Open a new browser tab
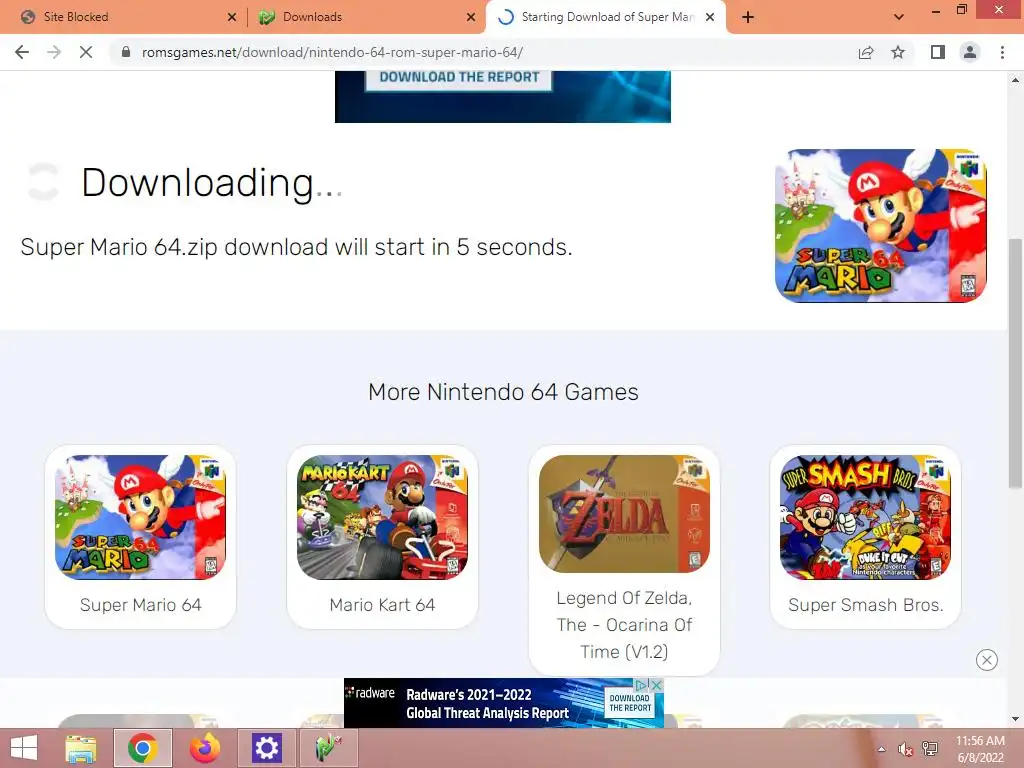Viewport: 1024px width, 768px height. pyautogui.click(x=748, y=17)
